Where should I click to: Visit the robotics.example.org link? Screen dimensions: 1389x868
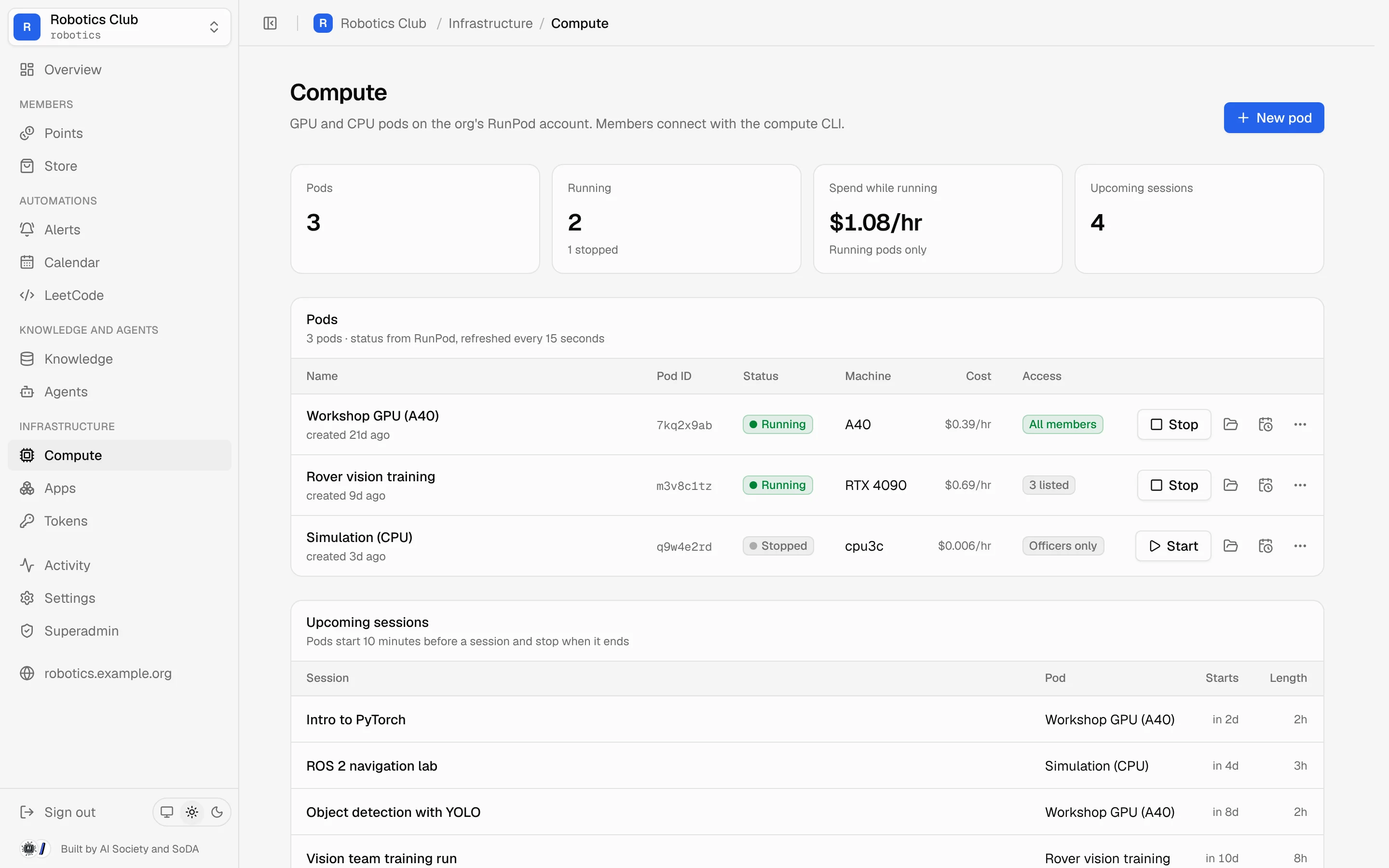tap(120, 673)
